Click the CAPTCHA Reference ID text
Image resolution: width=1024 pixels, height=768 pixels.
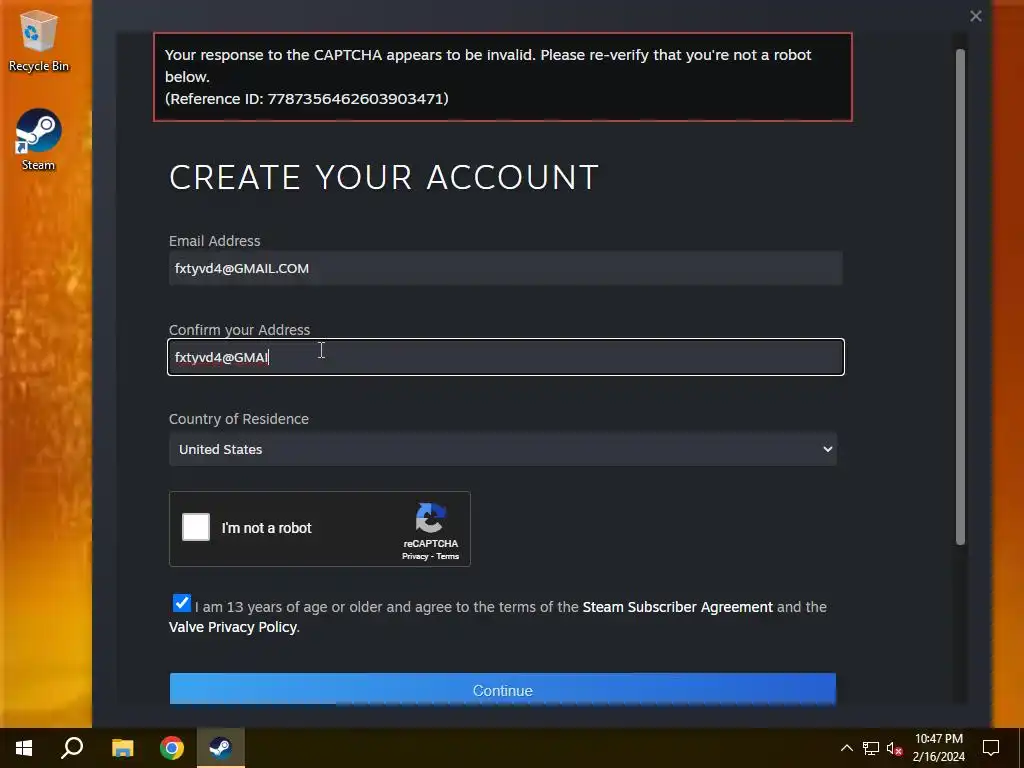coord(306,99)
